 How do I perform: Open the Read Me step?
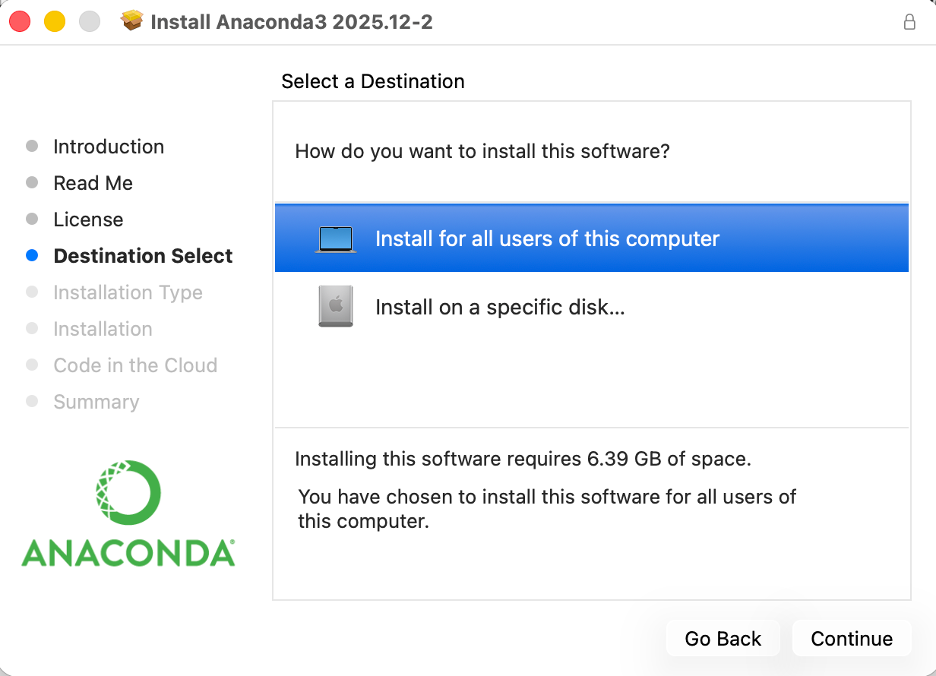(93, 183)
